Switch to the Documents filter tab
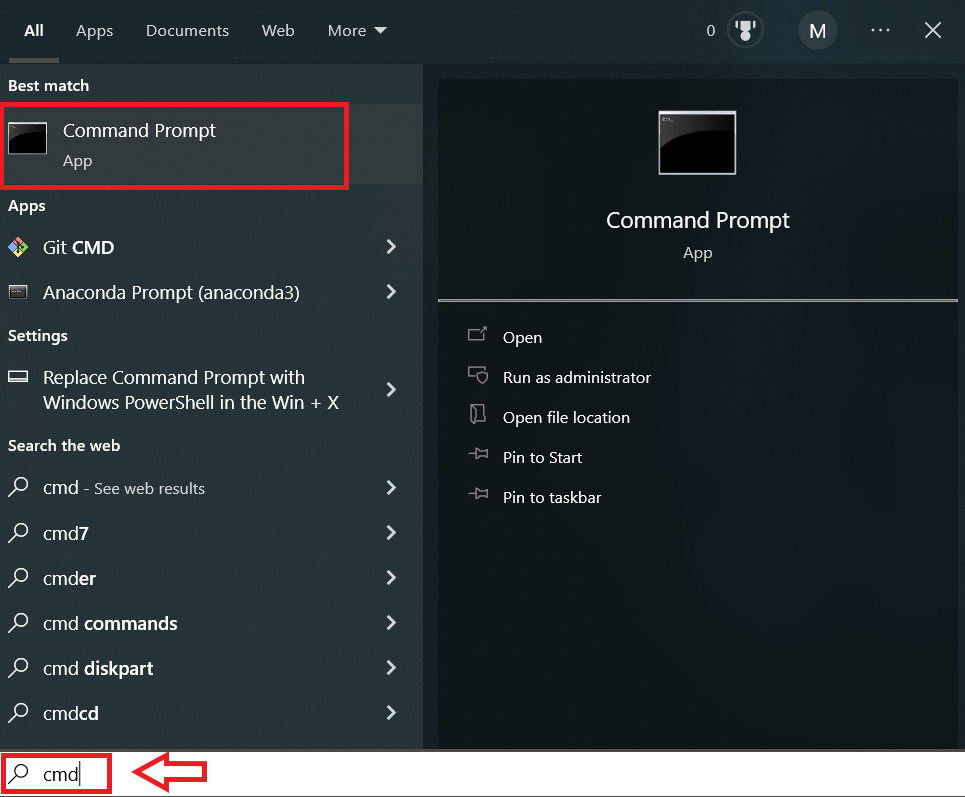This screenshot has width=965, height=797. (187, 31)
